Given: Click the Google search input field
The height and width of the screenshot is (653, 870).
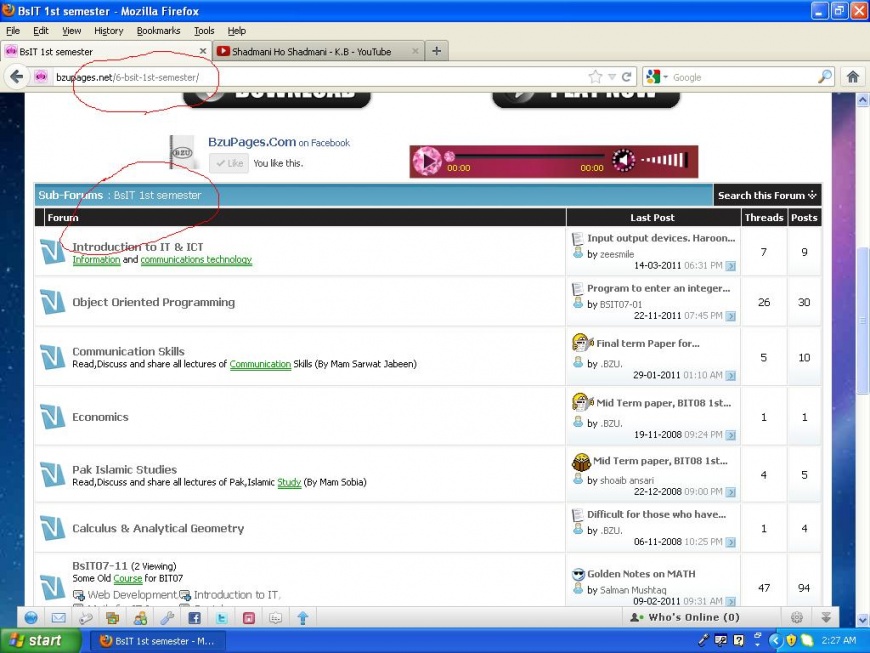Looking at the screenshot, I should [x=740, y=77].
